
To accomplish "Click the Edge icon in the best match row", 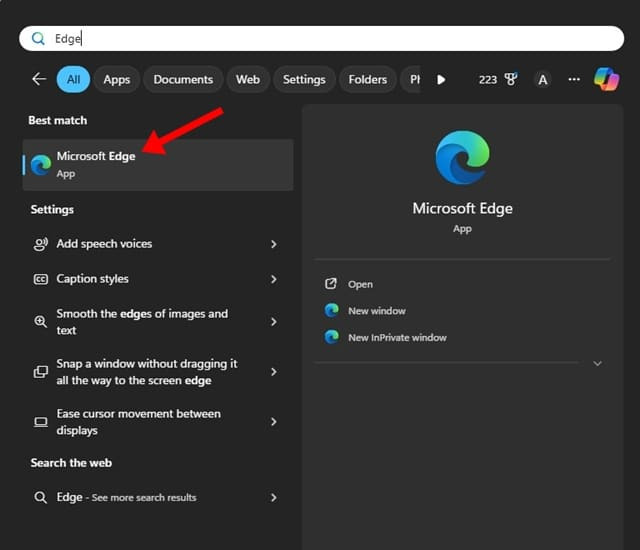I will 41,165.
